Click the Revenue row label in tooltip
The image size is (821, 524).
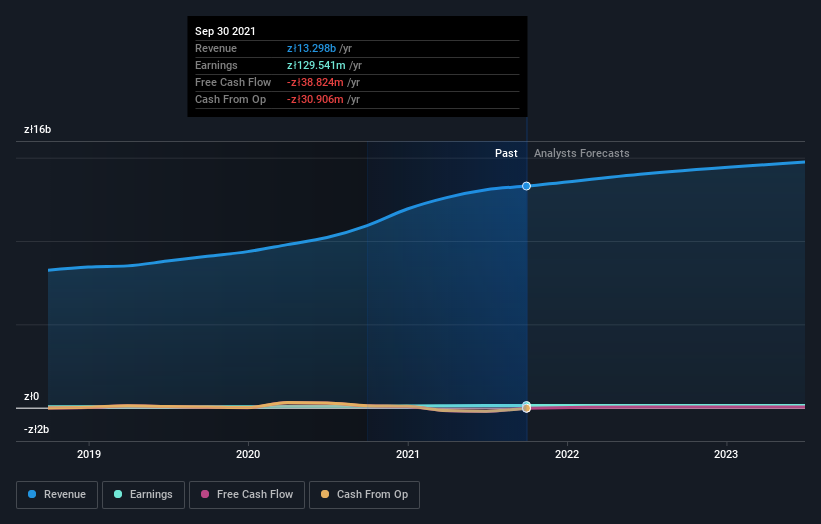(216, 48)
